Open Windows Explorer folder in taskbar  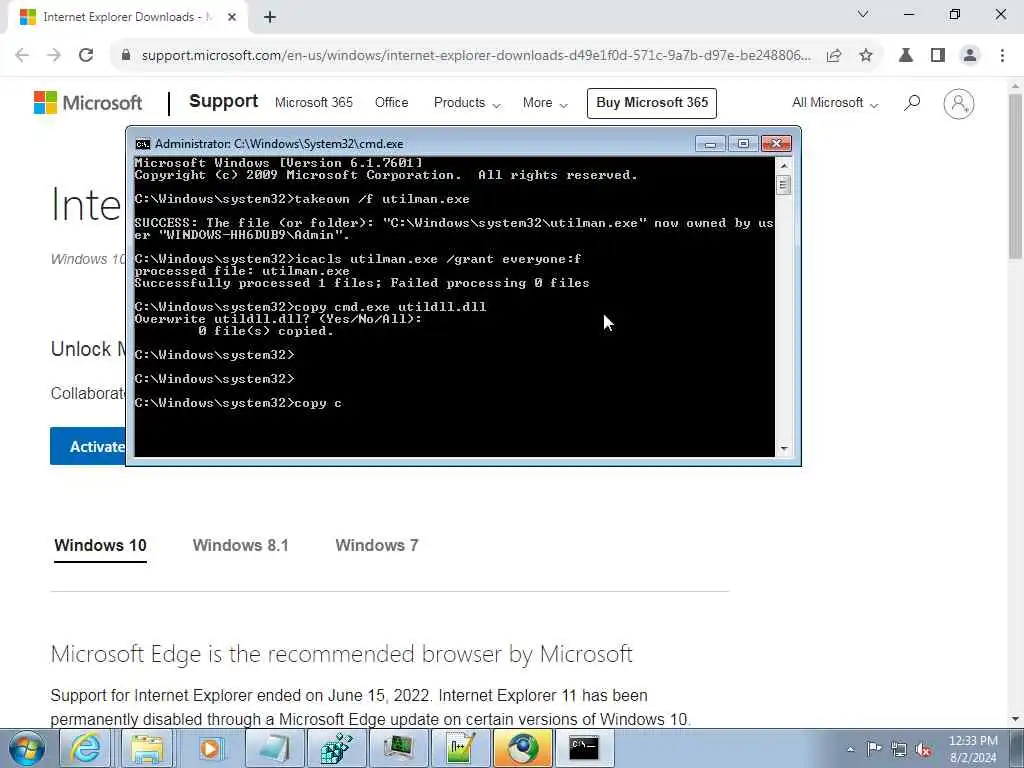pyautogui.click(x=147, y=748)
